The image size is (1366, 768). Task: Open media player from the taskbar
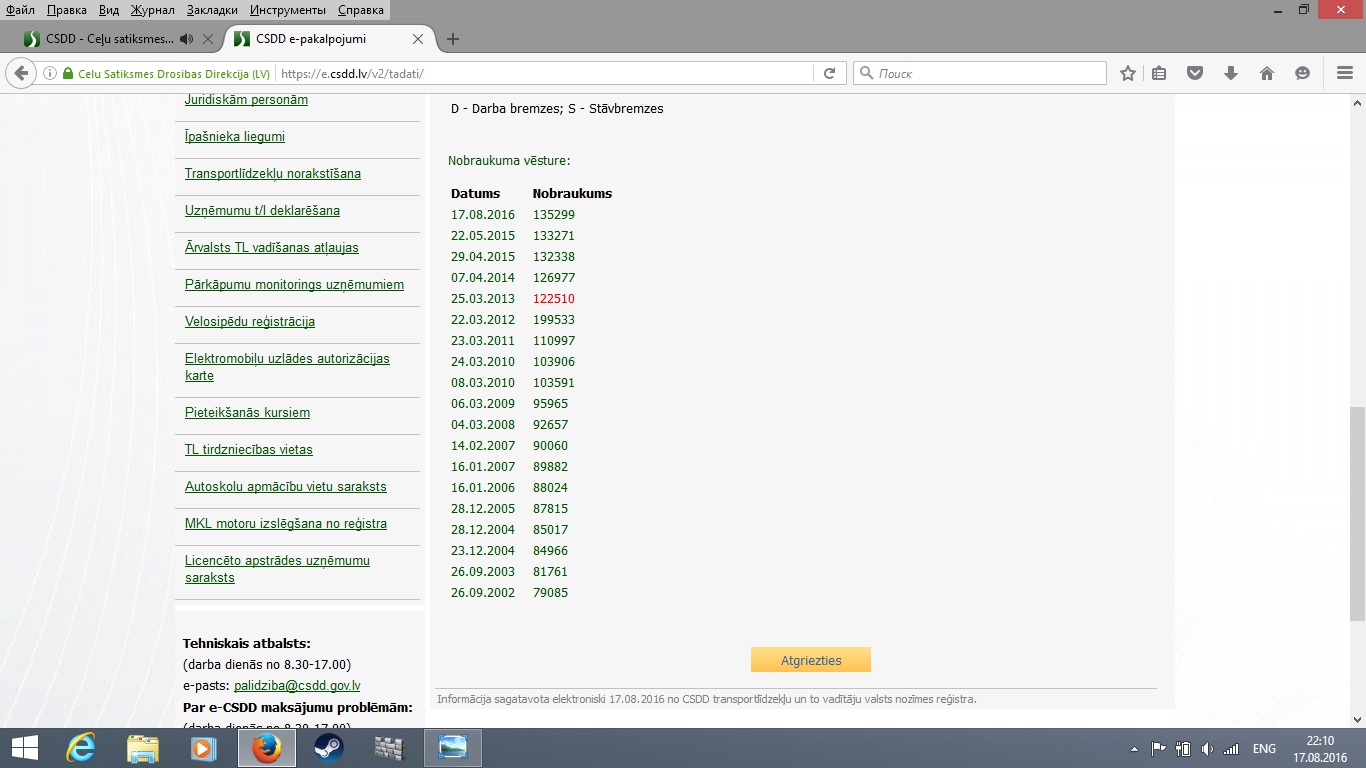204,748
